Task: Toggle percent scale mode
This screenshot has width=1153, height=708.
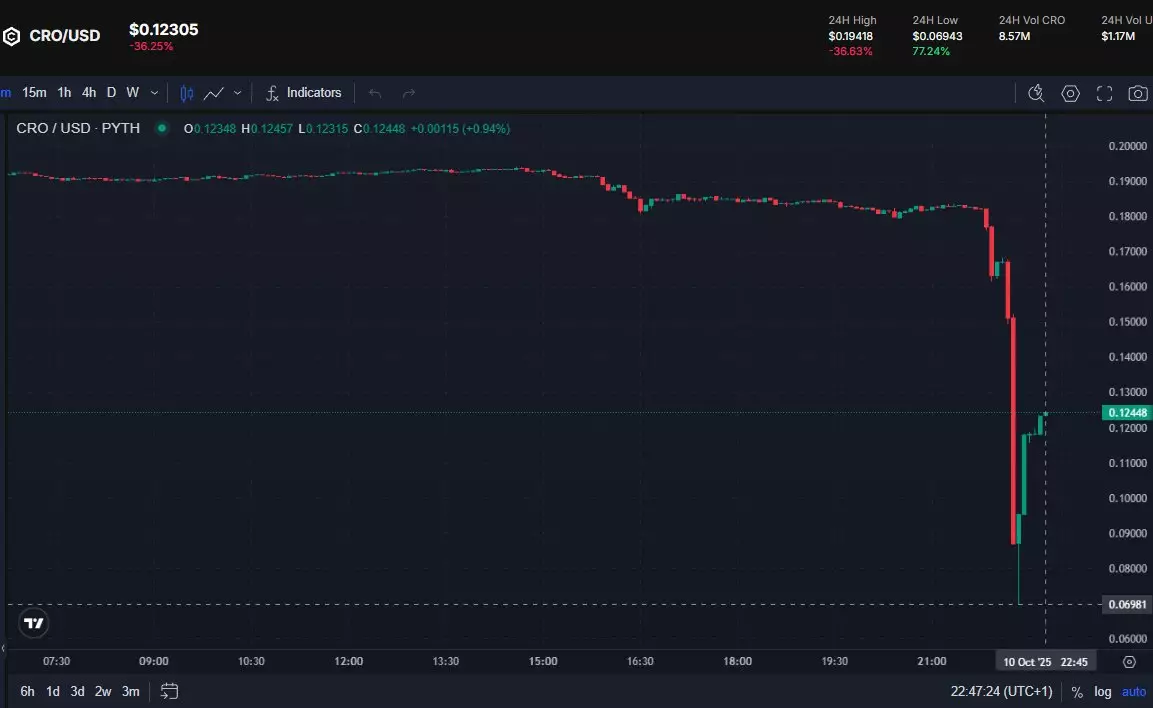Action: click(x=1077, y=692)
